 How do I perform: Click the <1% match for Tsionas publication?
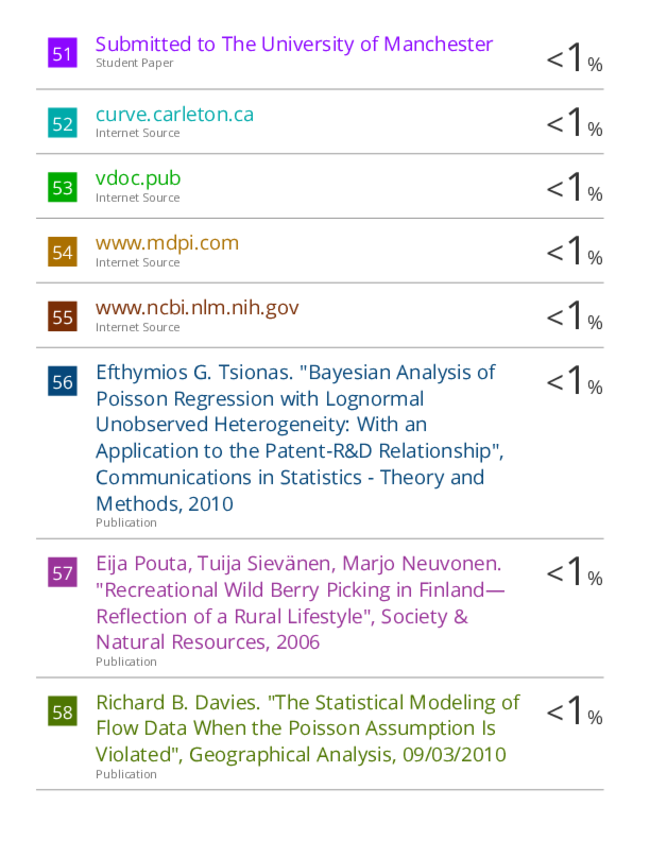[x=574, y=380]
